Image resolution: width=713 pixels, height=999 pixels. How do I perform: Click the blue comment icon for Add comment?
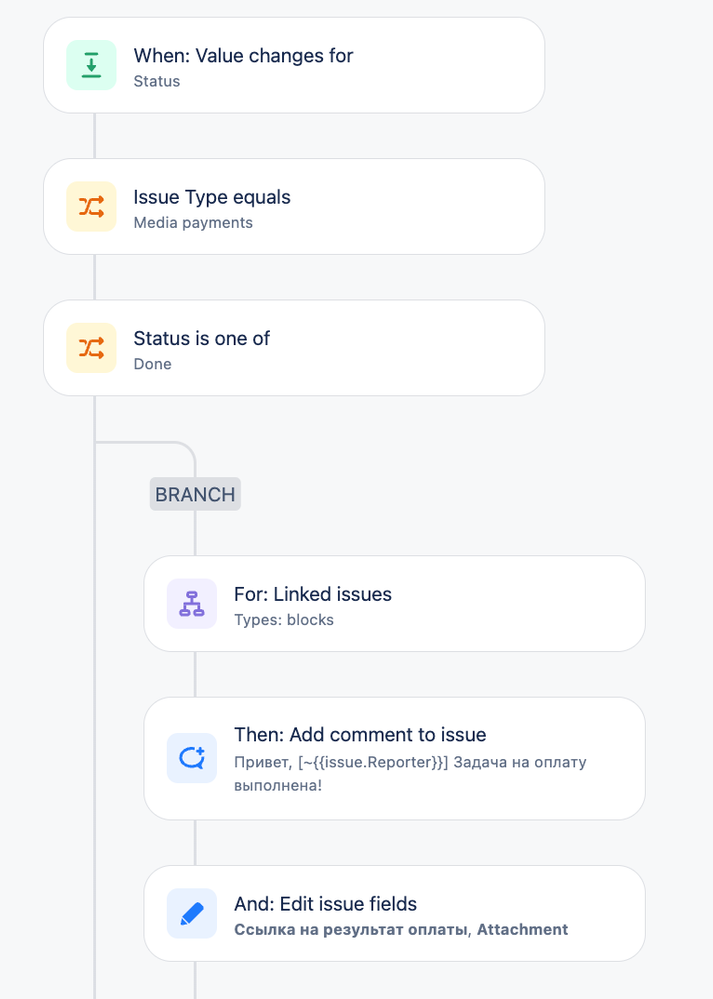pyautogui.click(x=192, y=758)
